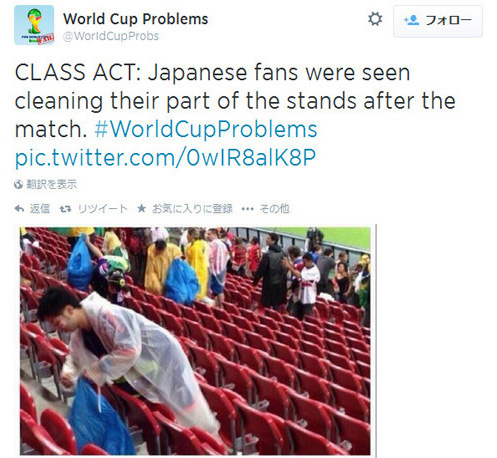Follow the account with フォロー button
497x458 pixels.
point(438,21)
